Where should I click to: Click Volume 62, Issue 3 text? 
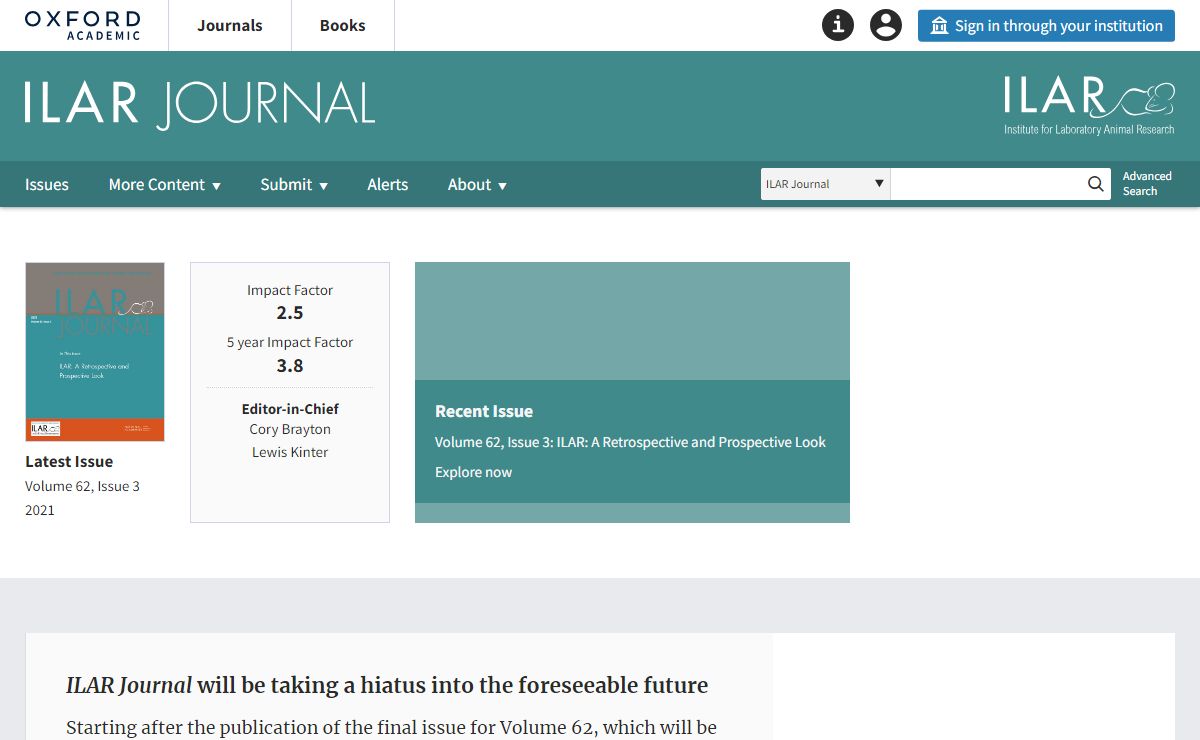coord(83,486)
